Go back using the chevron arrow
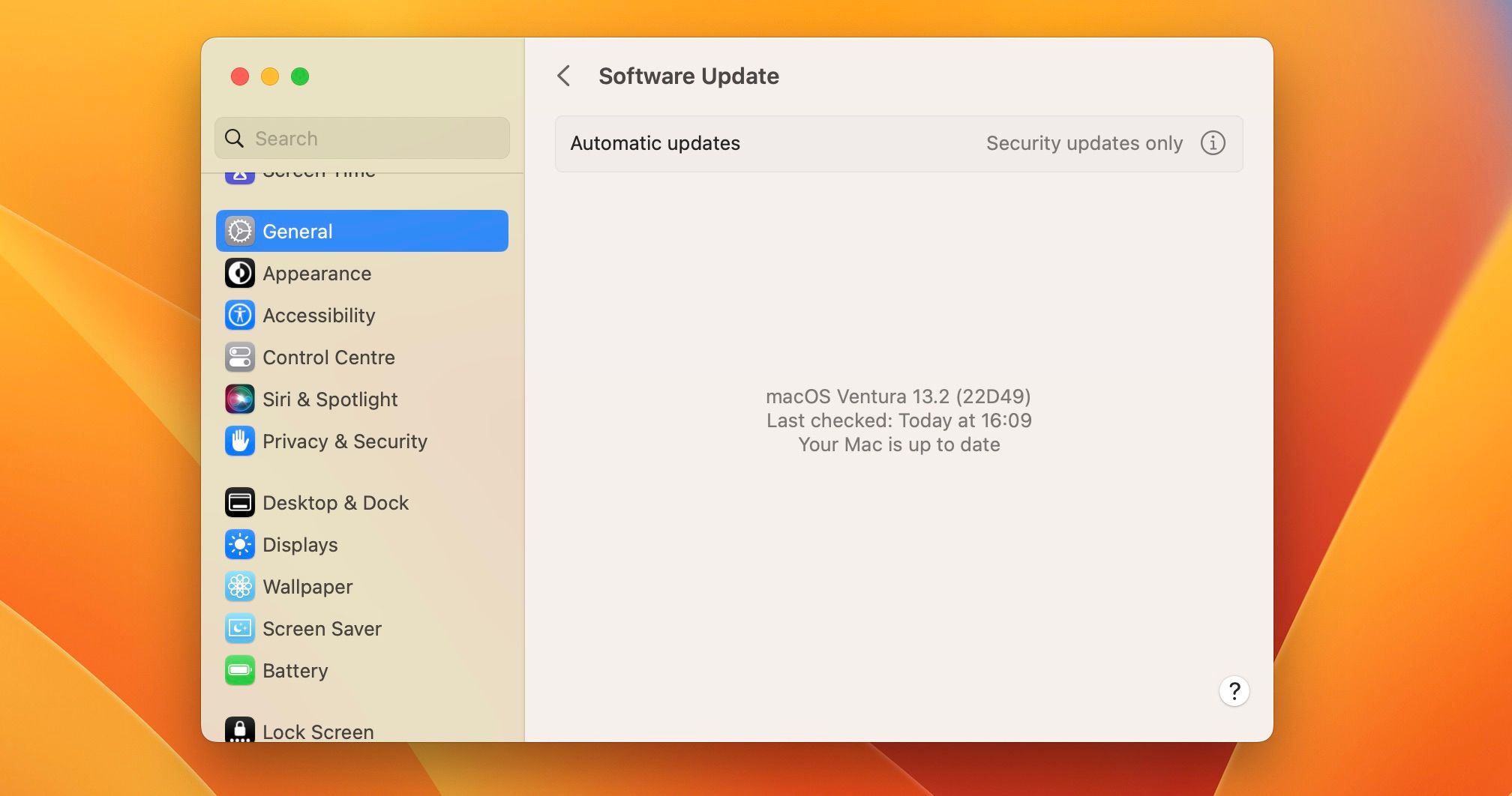The height and width of the screenshot is (796, 1512). pos(564,76)
